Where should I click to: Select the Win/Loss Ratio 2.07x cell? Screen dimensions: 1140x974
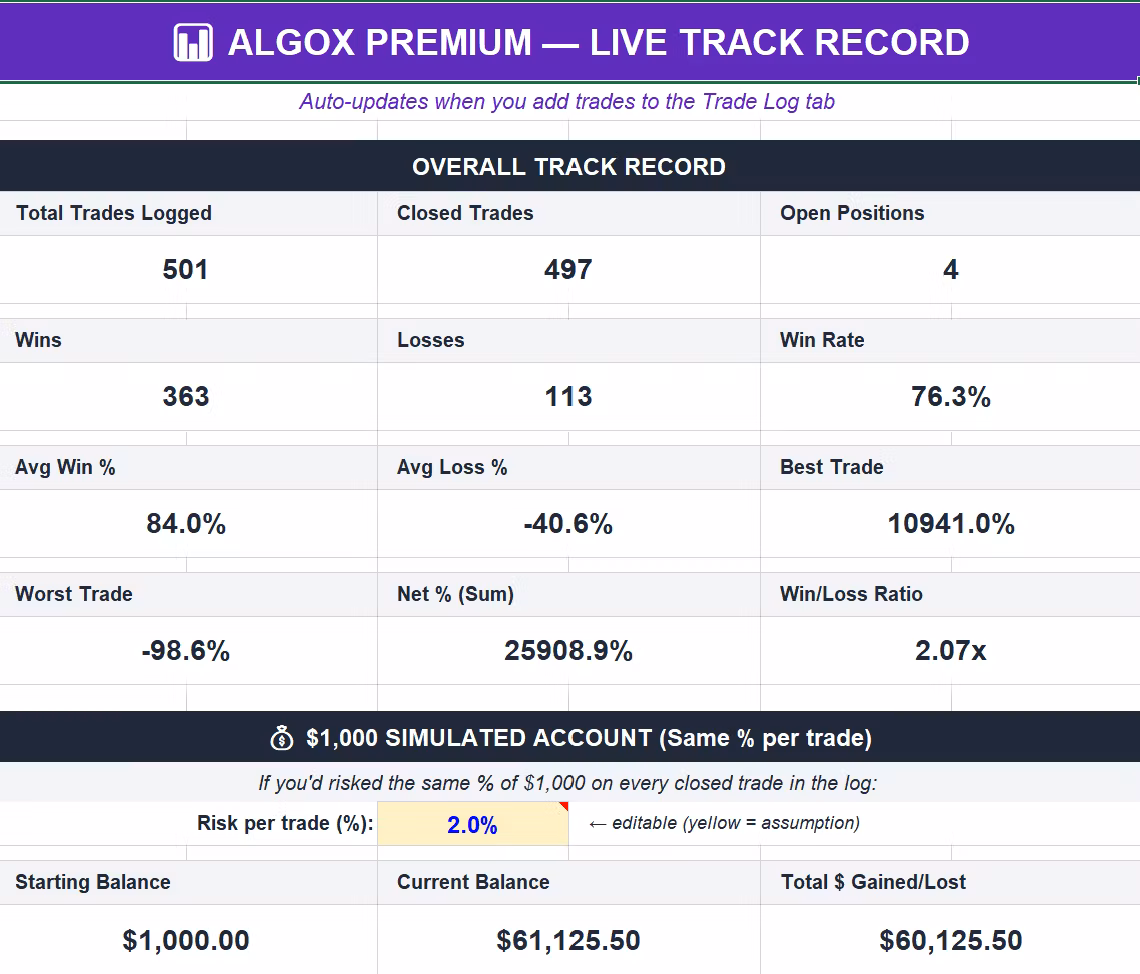[950, 651]
